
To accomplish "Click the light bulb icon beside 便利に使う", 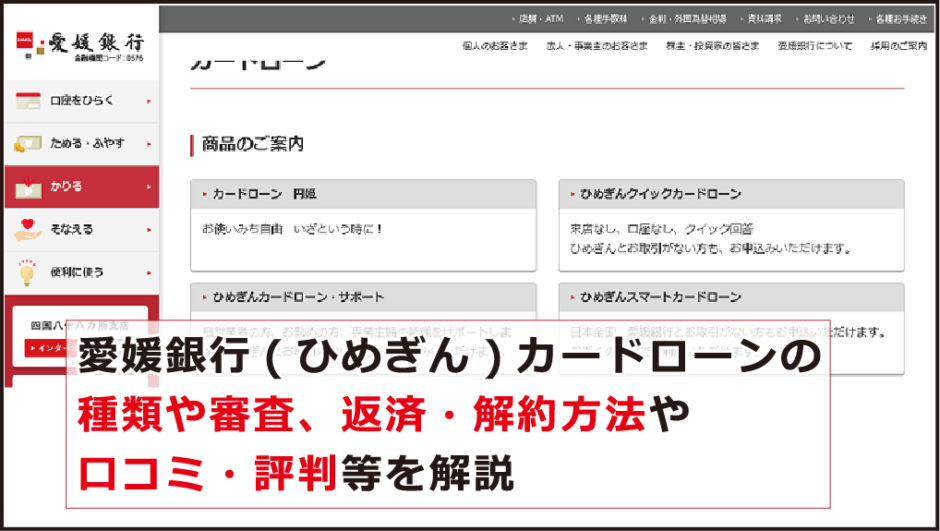I will click(27, 272).
